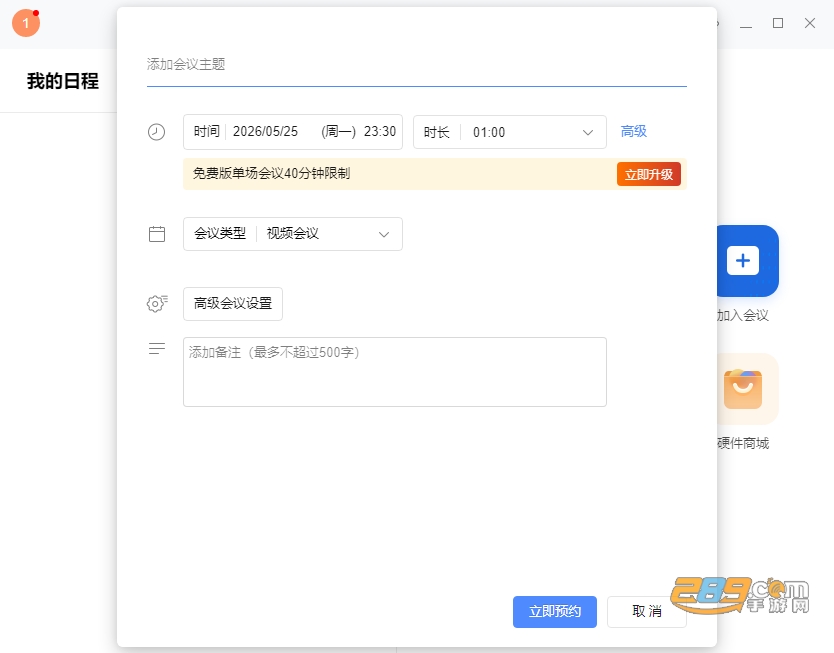834x653 pixels.
Task: Click the calendar icon beside meeting type
Action: pyautogui.click(x=157, y=234)
